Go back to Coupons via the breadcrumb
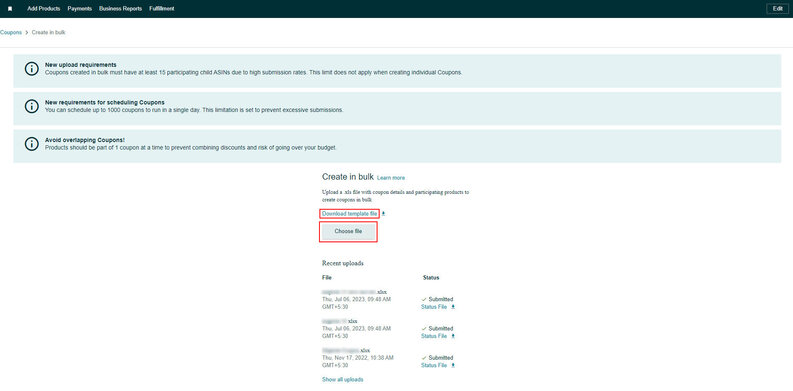This screenshot has height=391, width=793. pyautogui.click(x=11, y=32)
